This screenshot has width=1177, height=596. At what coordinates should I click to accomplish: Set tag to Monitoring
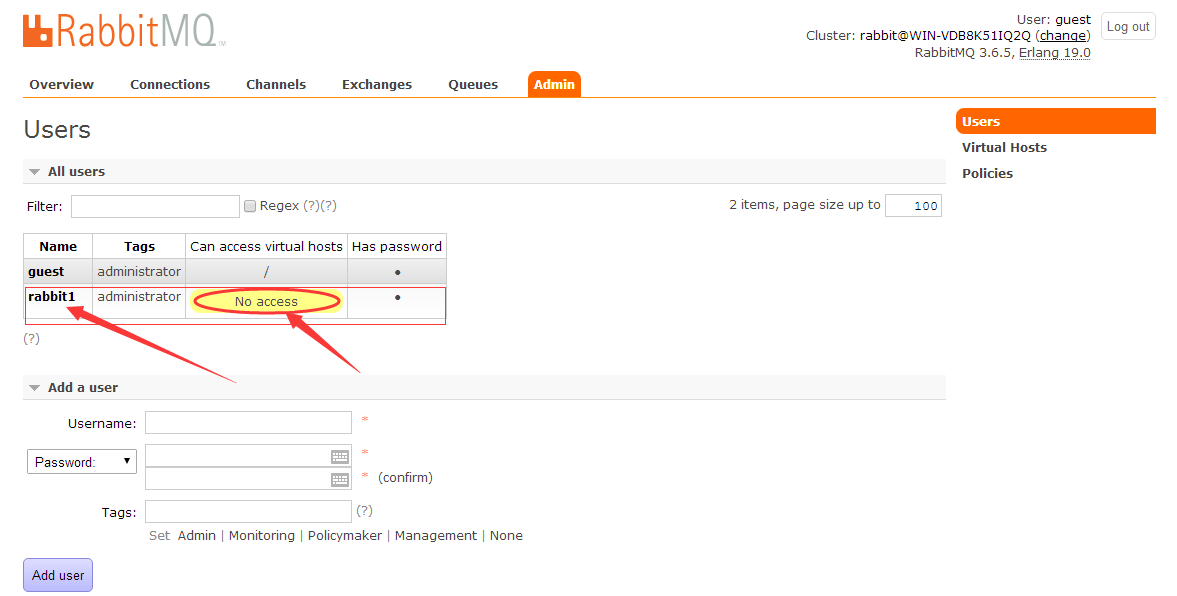tap(262, 535)
